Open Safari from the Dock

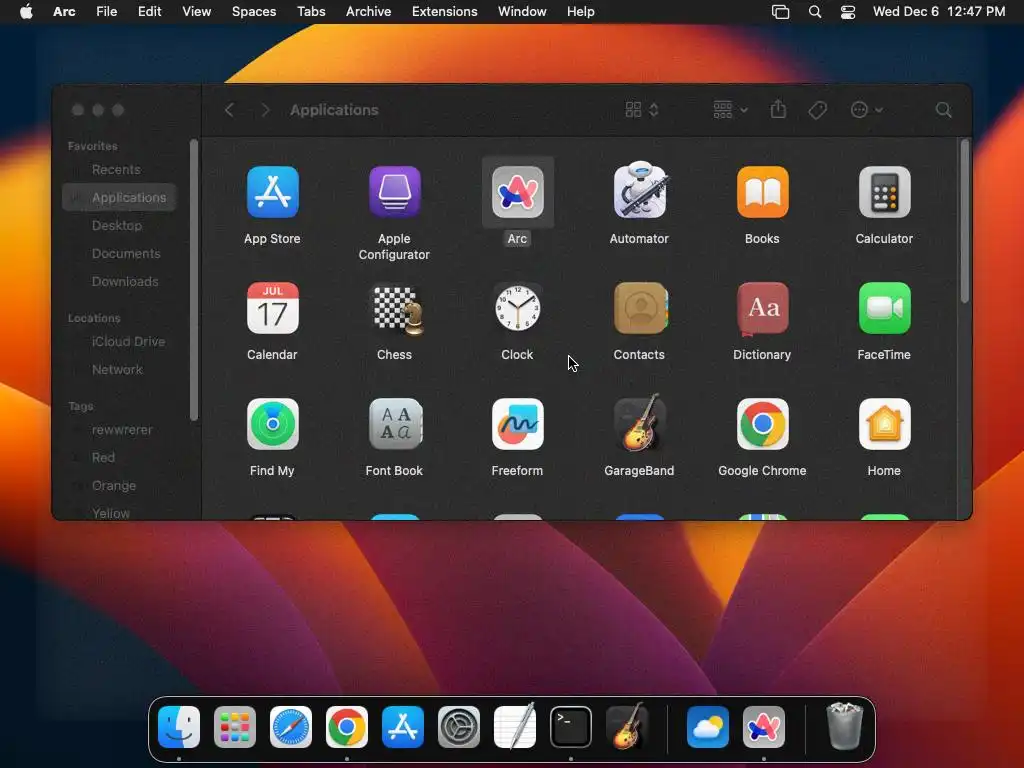click(x=291, y=726)
